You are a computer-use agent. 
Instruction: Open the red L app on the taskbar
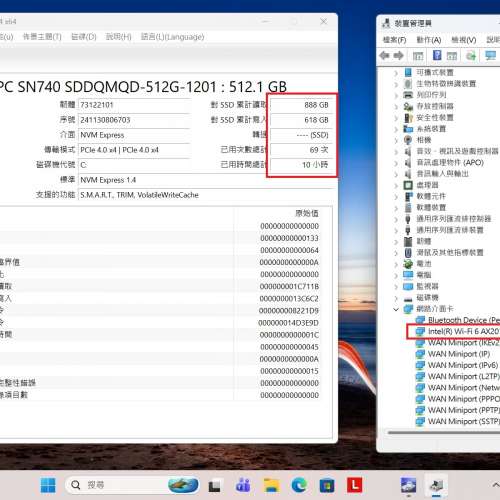[354, 485]
